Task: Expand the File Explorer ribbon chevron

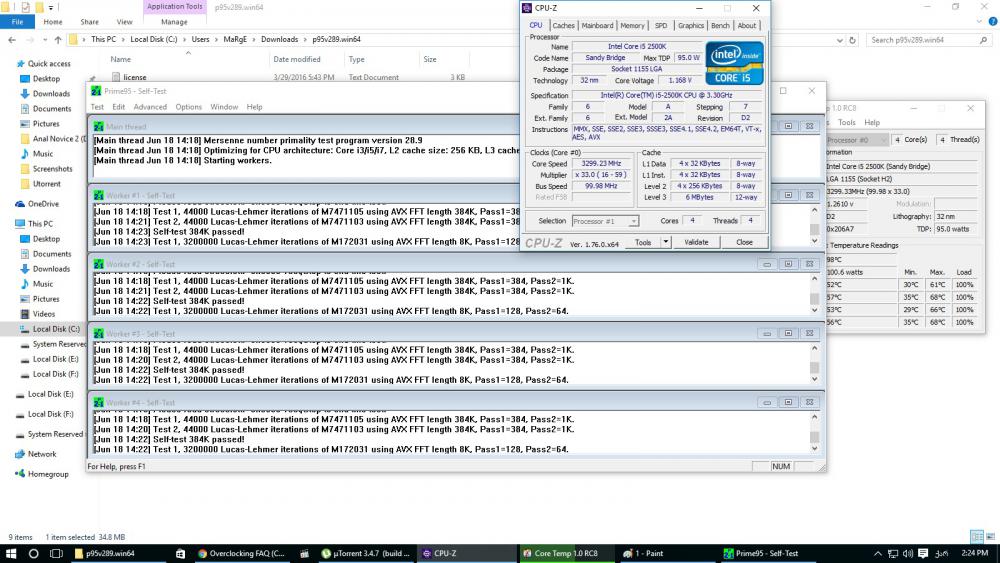Action: pos(977,21)
